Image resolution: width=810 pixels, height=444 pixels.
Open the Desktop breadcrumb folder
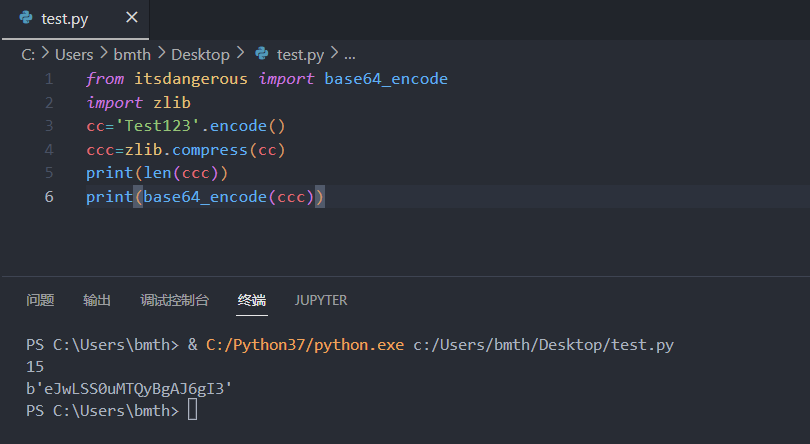point(200,55)
